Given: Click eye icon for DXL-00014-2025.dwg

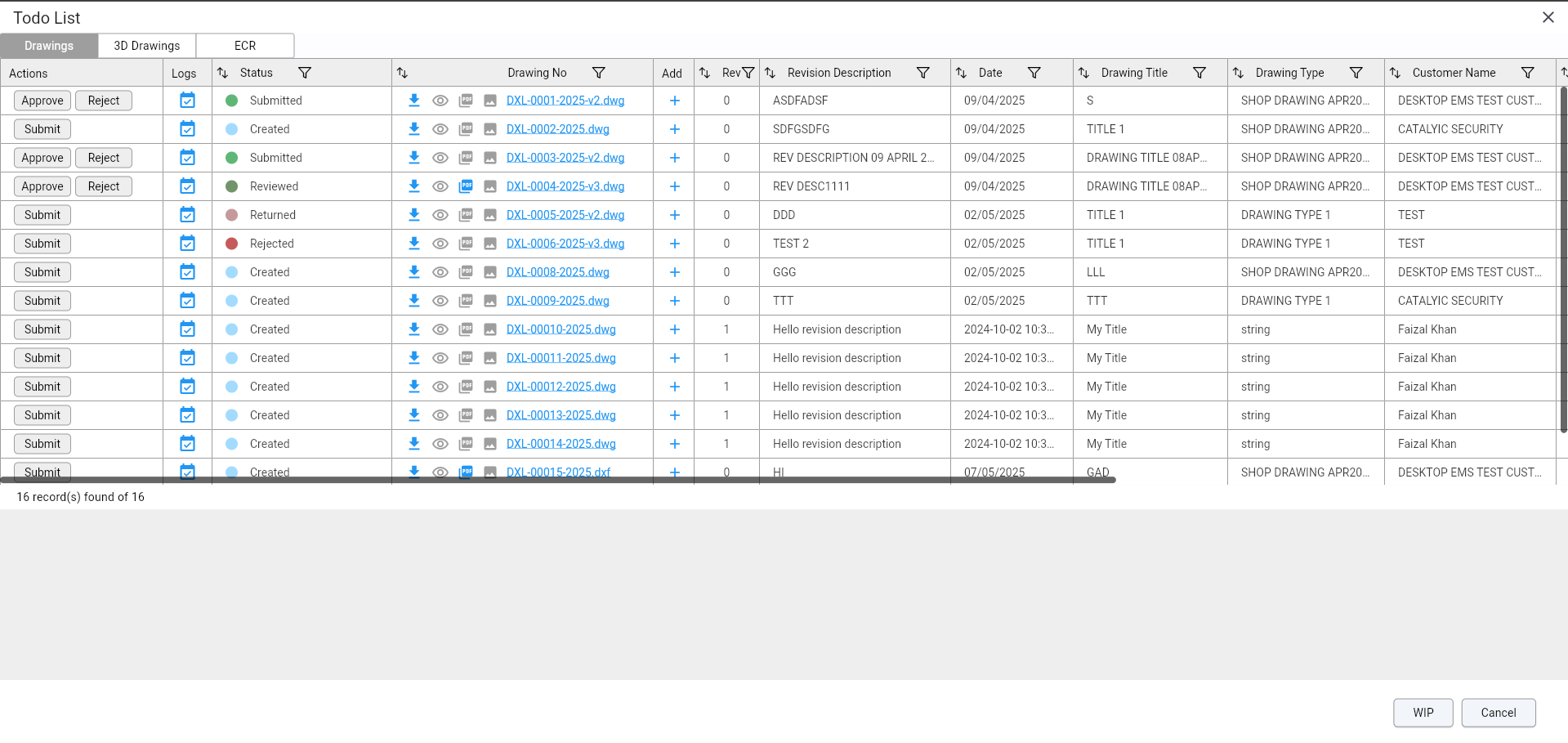Looking at the screenshot, I should (440, 444).
